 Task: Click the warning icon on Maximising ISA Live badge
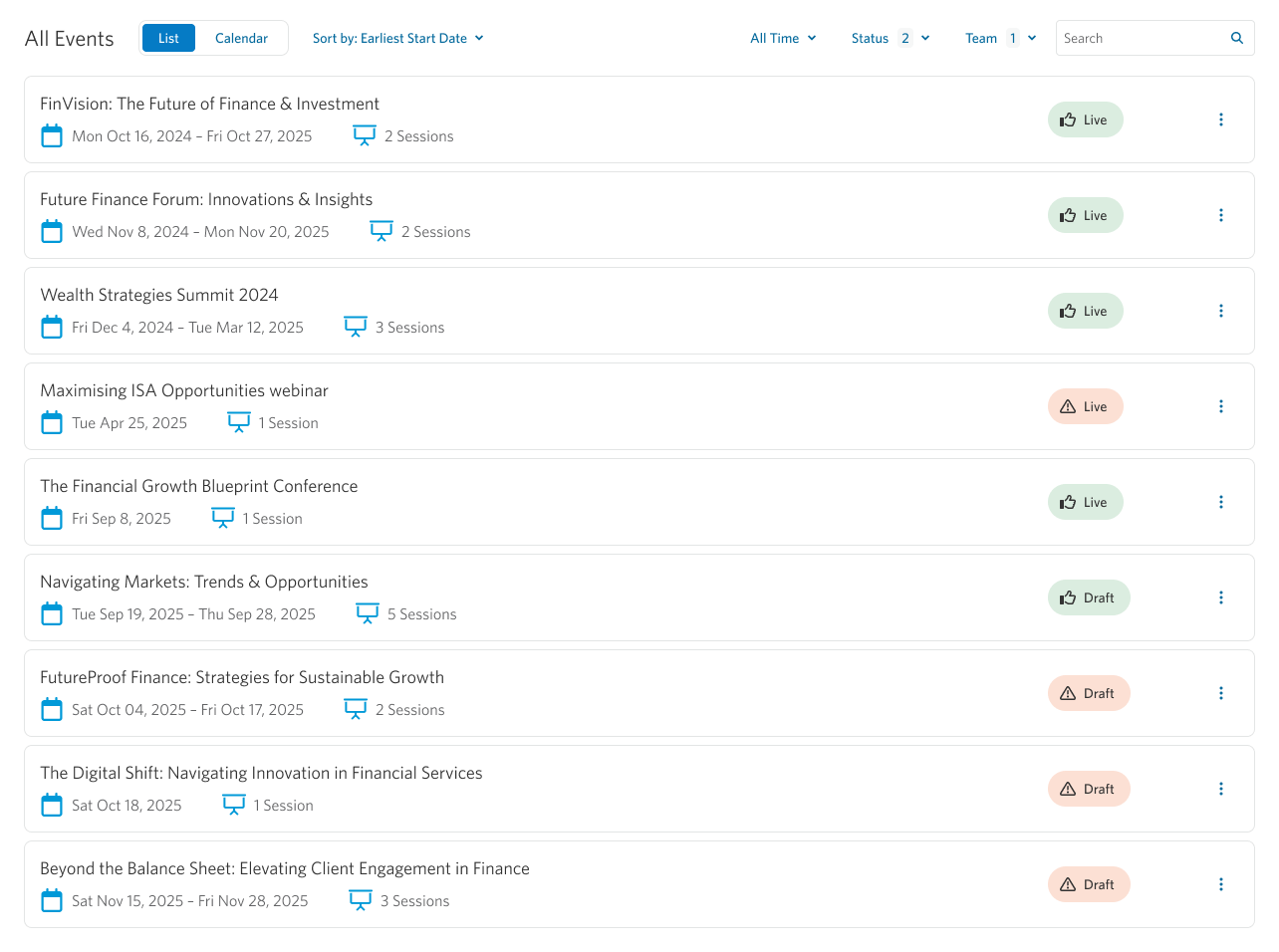(x=1068, y=406)
